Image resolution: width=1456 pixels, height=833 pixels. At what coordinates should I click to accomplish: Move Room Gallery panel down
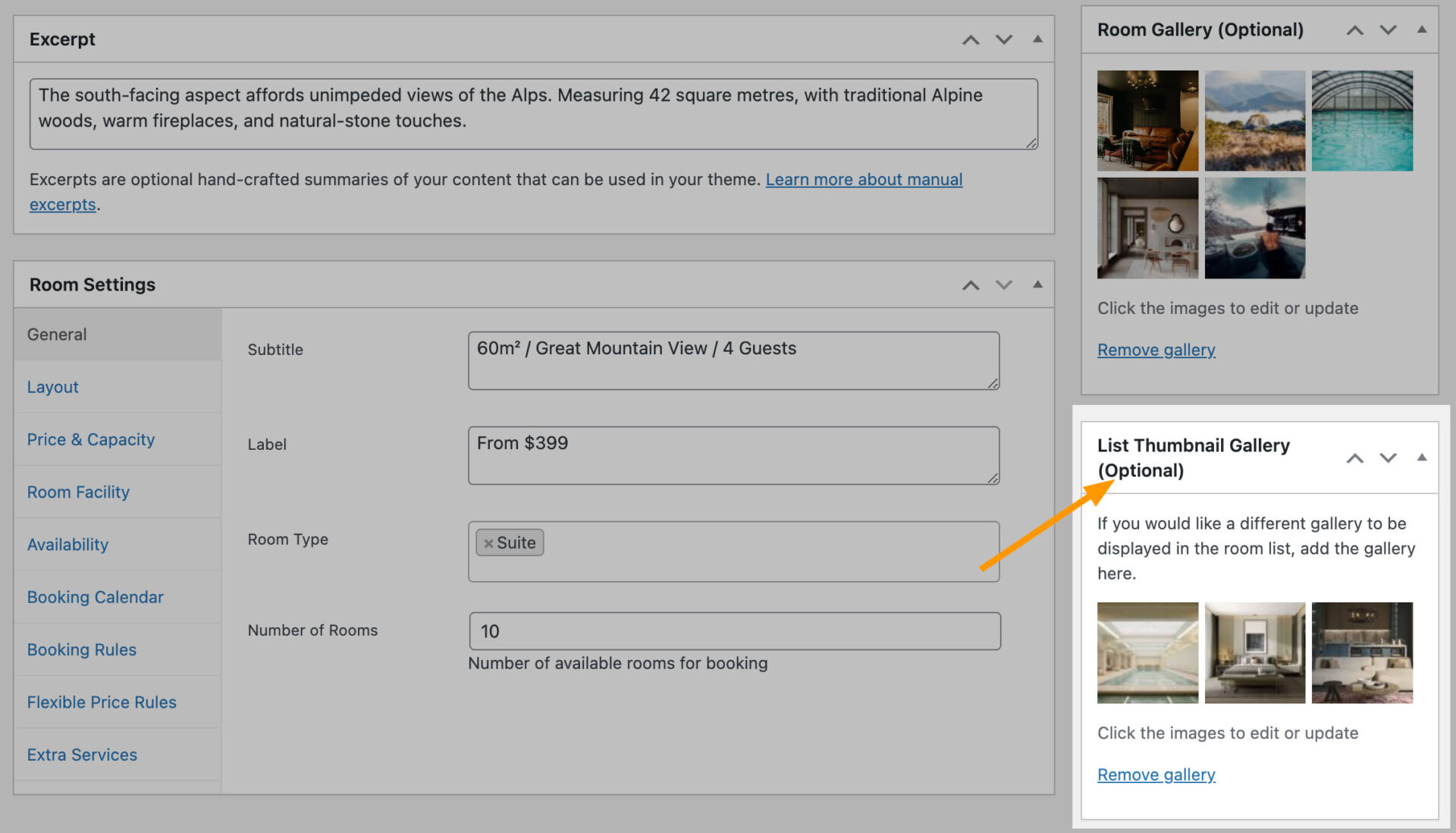(1388, 30)
